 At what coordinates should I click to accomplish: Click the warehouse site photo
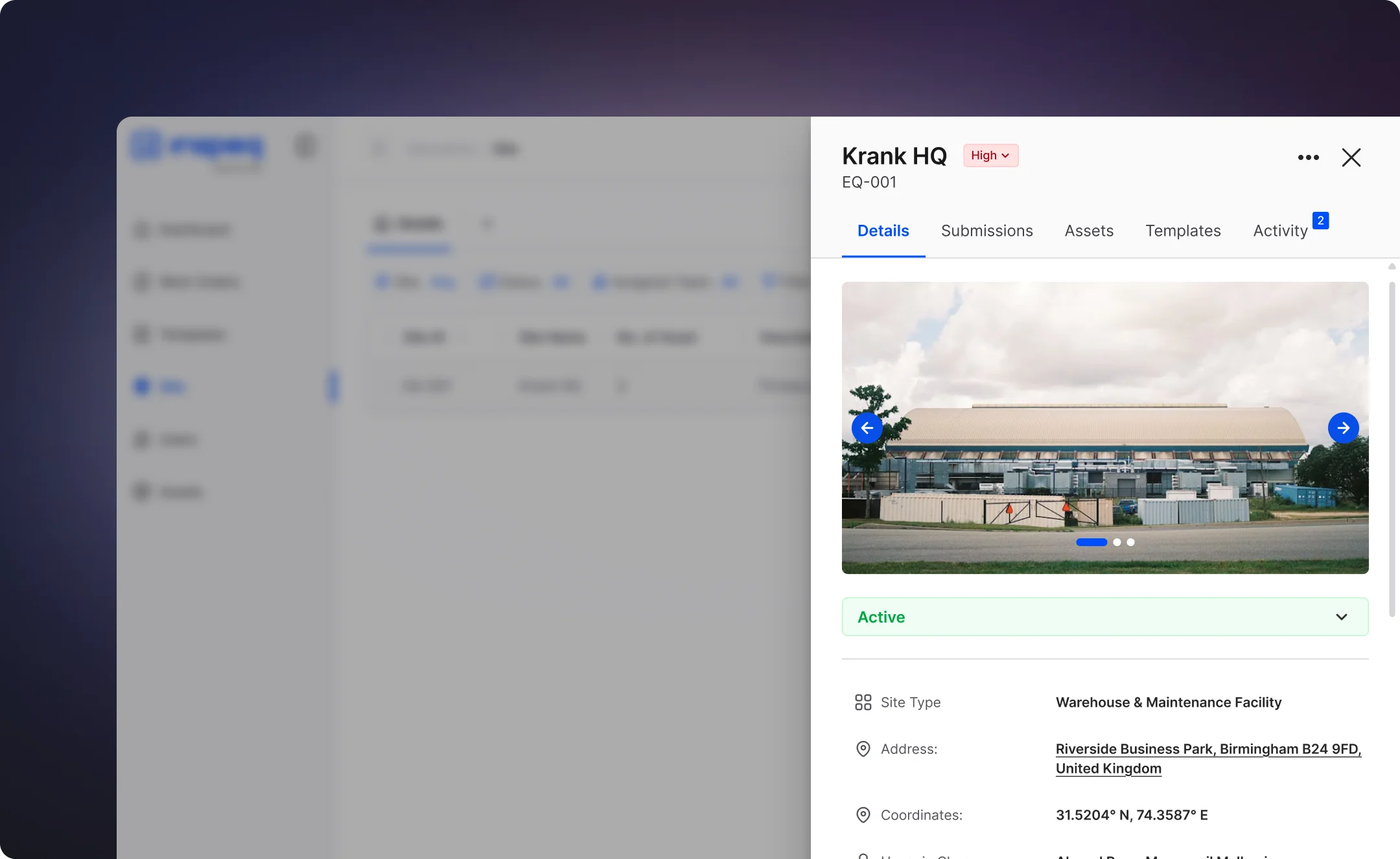point(1105,428)
